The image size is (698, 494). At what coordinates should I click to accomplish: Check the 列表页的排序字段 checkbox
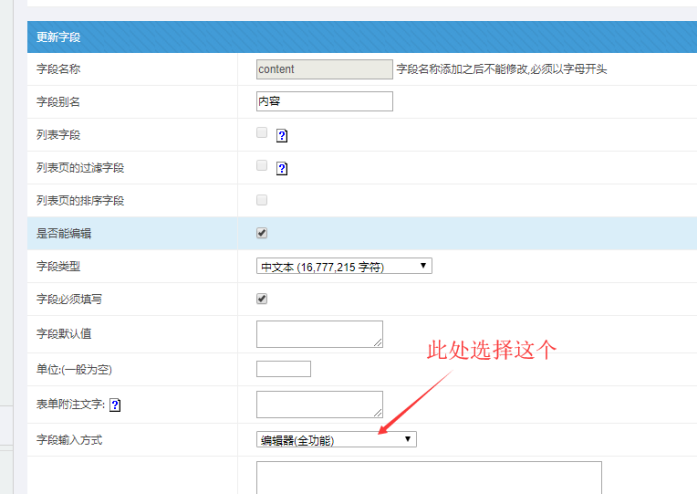262,200
